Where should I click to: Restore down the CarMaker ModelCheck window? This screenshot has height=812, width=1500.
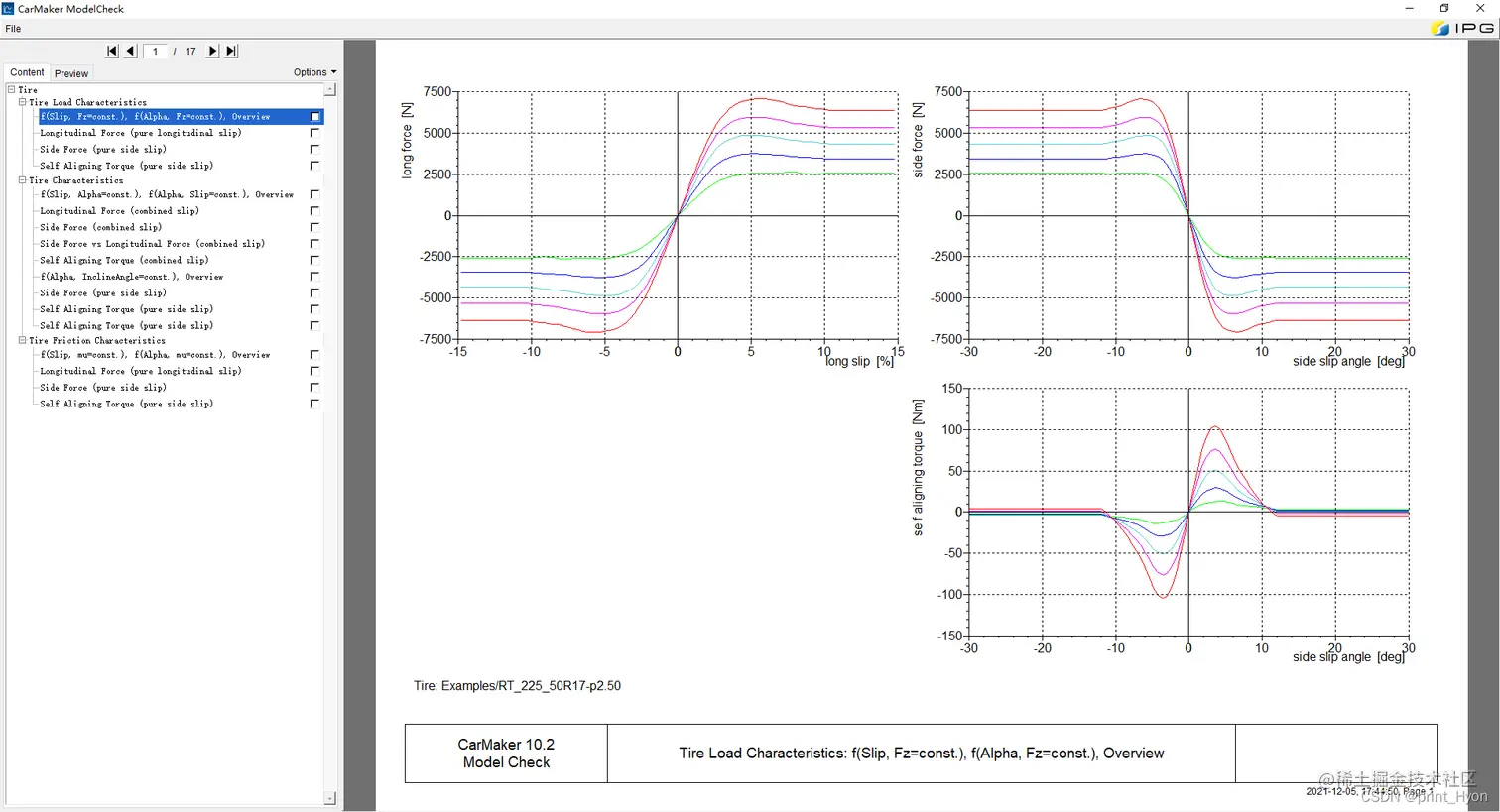1444,8
